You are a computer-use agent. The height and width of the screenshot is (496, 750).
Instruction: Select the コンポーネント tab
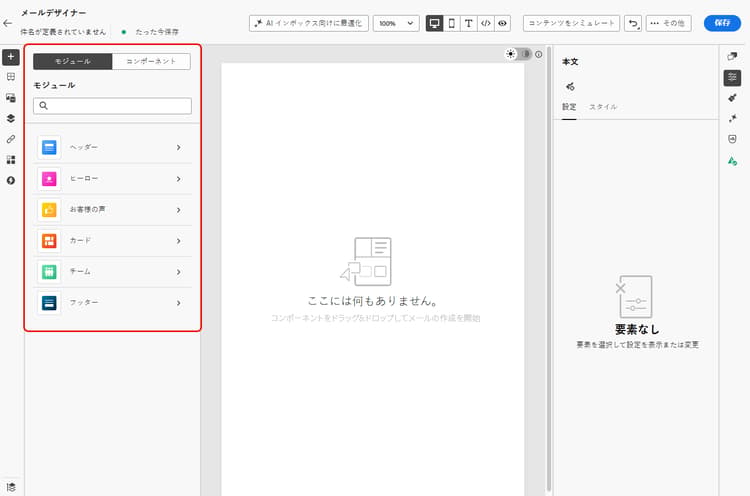tap(151, 61)
